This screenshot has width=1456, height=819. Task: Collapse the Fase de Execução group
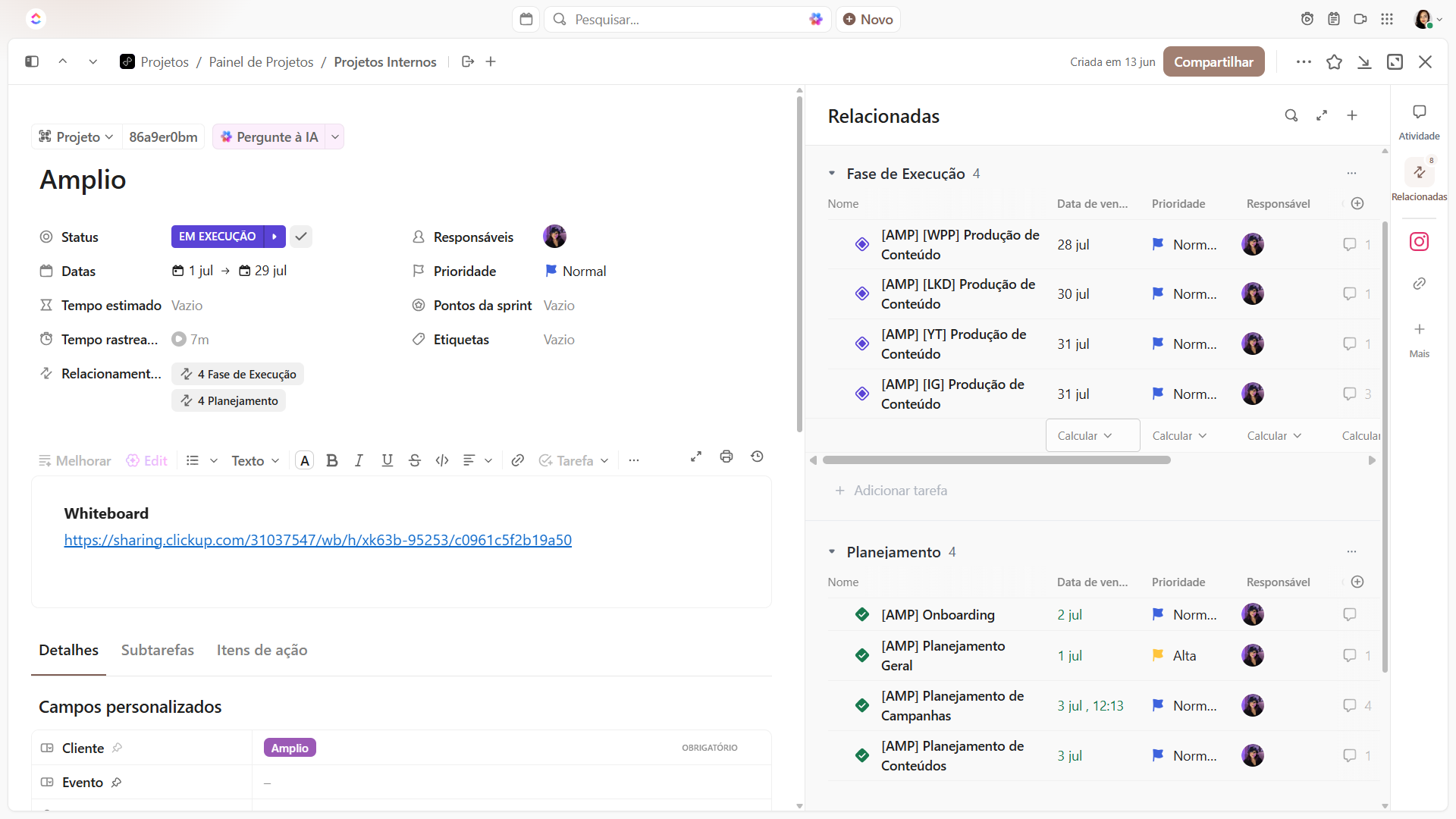832,174
